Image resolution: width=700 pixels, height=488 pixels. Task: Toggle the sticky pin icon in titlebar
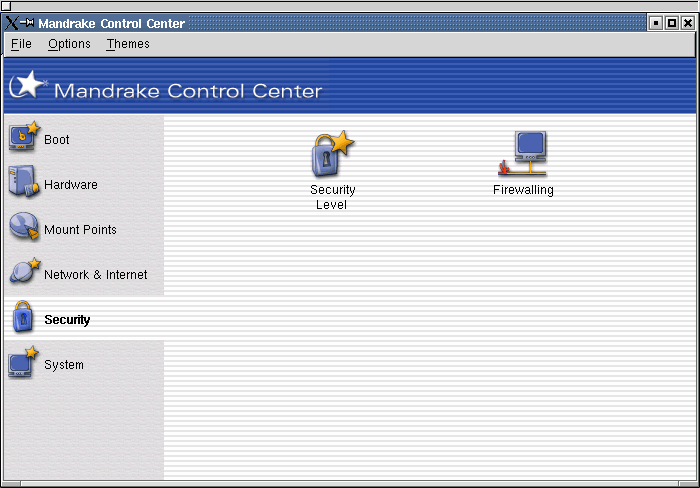(27, 22)
